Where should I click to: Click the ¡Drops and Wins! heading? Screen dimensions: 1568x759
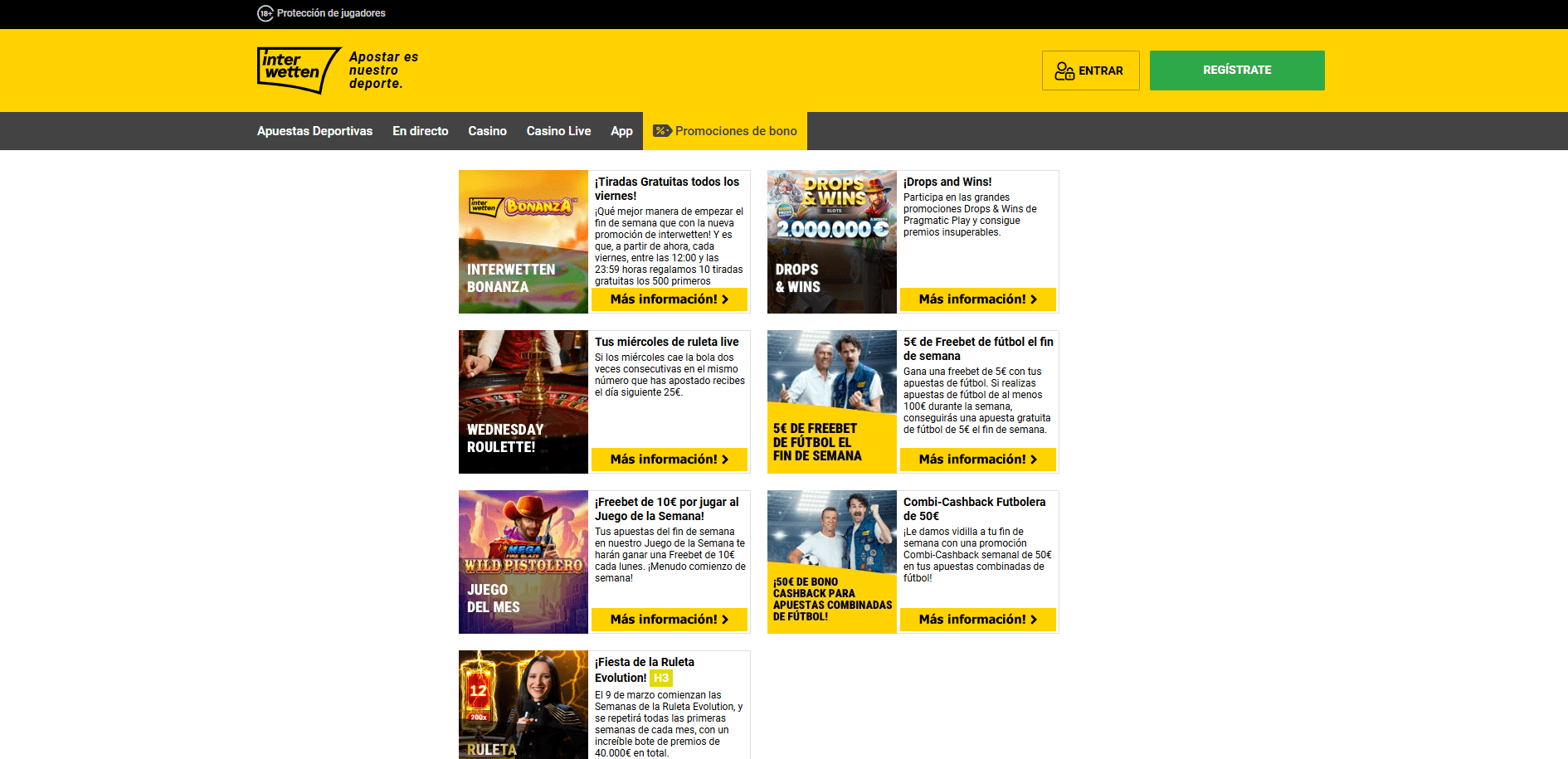click(947, 182)
